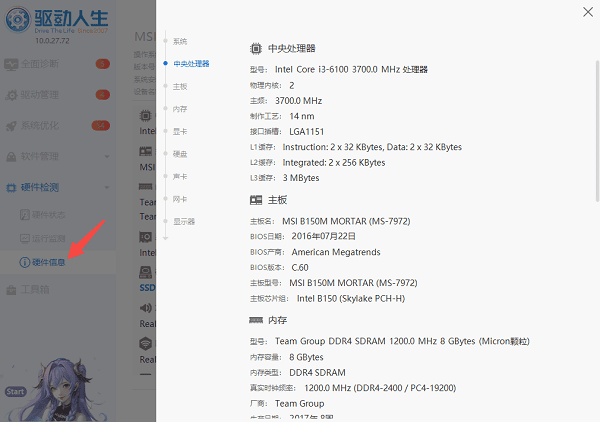The image size is (600, 422).
Task: Click the 硬件检测 chip icon
Action: 11,187
